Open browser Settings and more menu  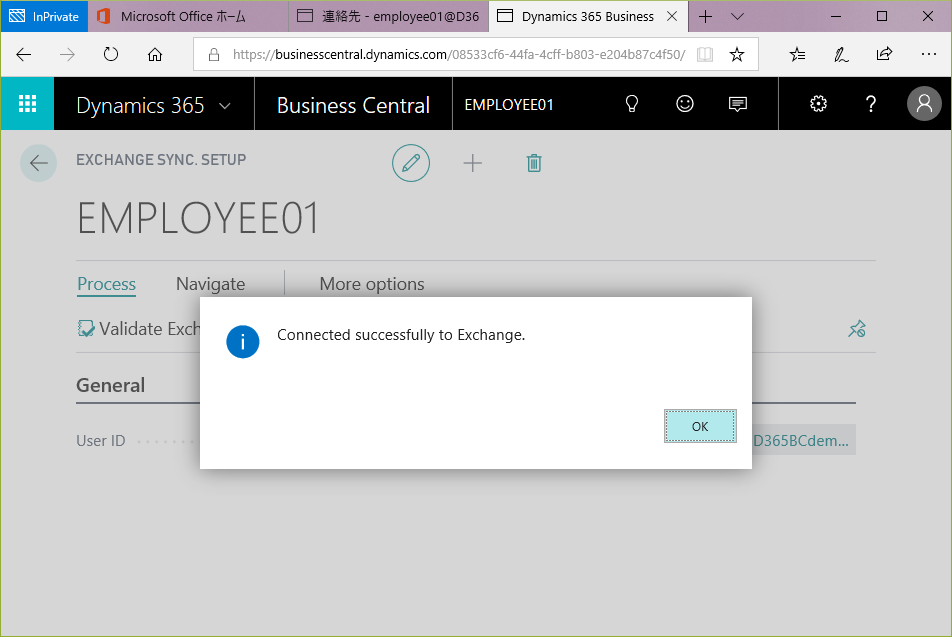click(x=928, y=55)
